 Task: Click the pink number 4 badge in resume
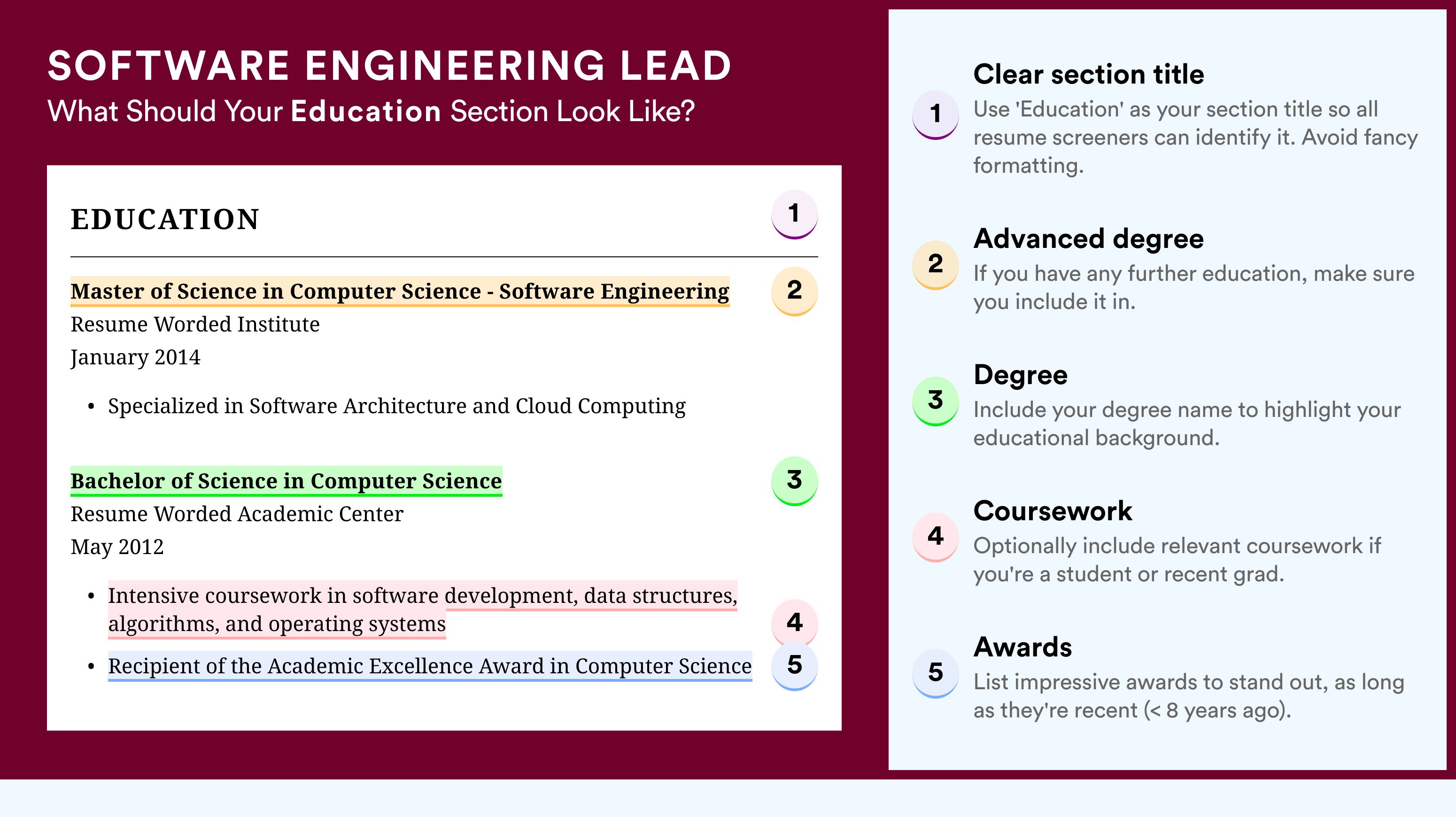pyautogui.click(x=794, y=622)
